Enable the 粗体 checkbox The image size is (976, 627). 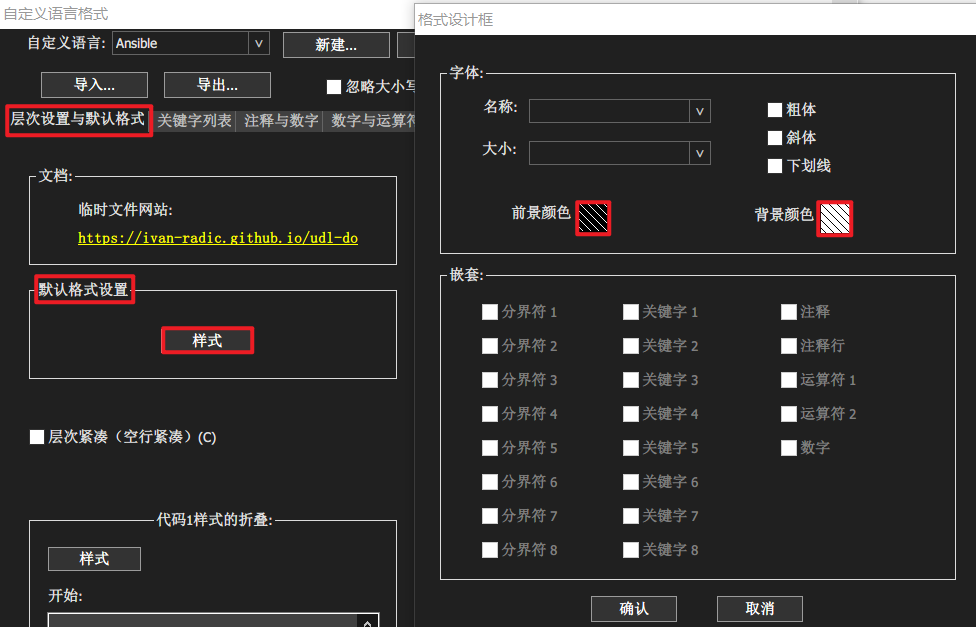click(x=775, y=110)
